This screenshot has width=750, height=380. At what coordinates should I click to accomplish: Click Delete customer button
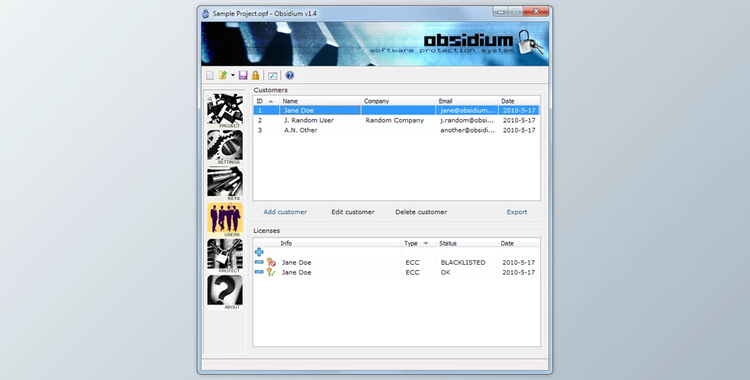point(421,212)
